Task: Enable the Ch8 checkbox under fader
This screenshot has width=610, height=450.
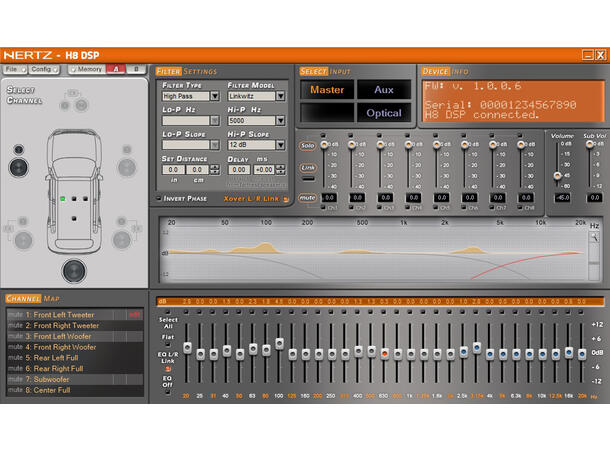Action: [x=520, y=208]
